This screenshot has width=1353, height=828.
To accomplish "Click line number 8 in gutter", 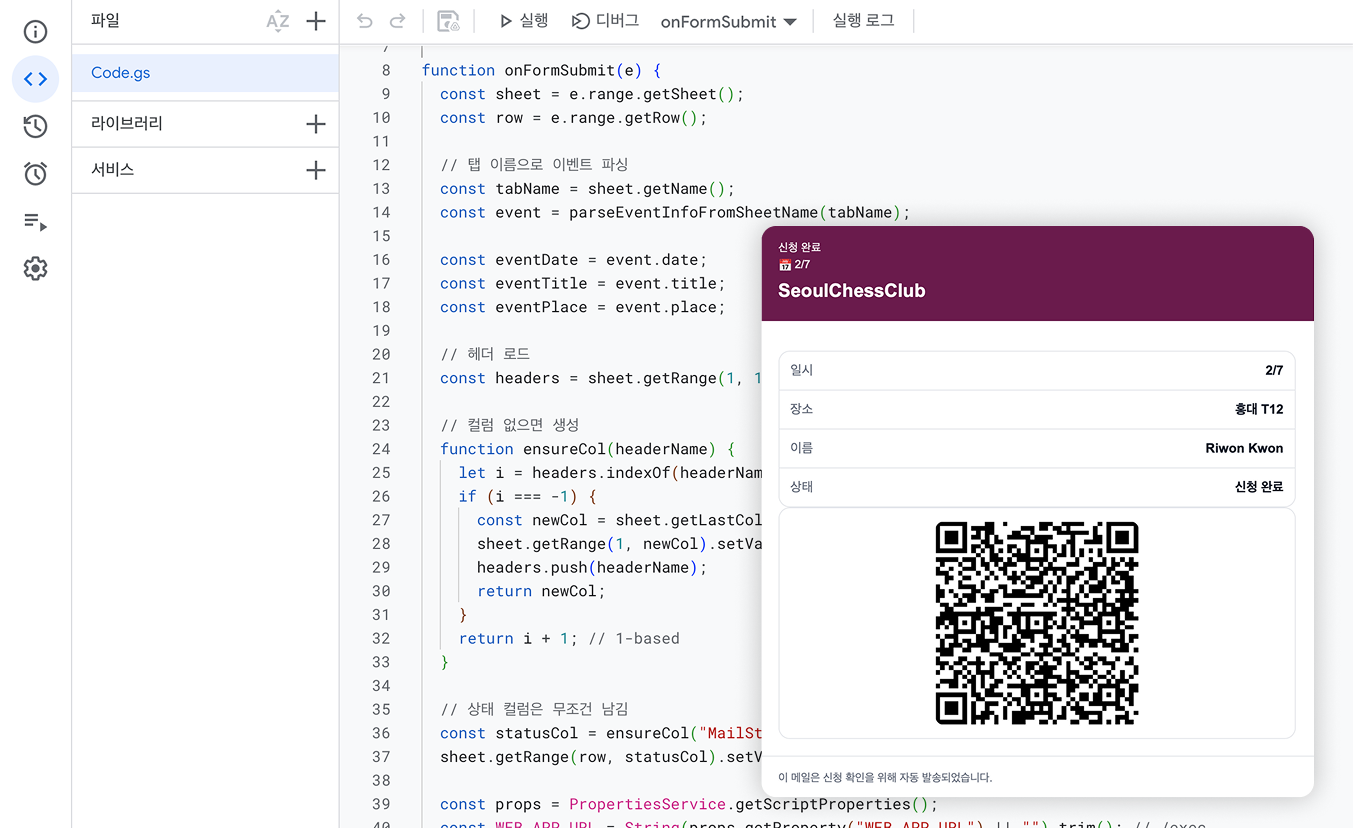I will click(x=386, y=70).
